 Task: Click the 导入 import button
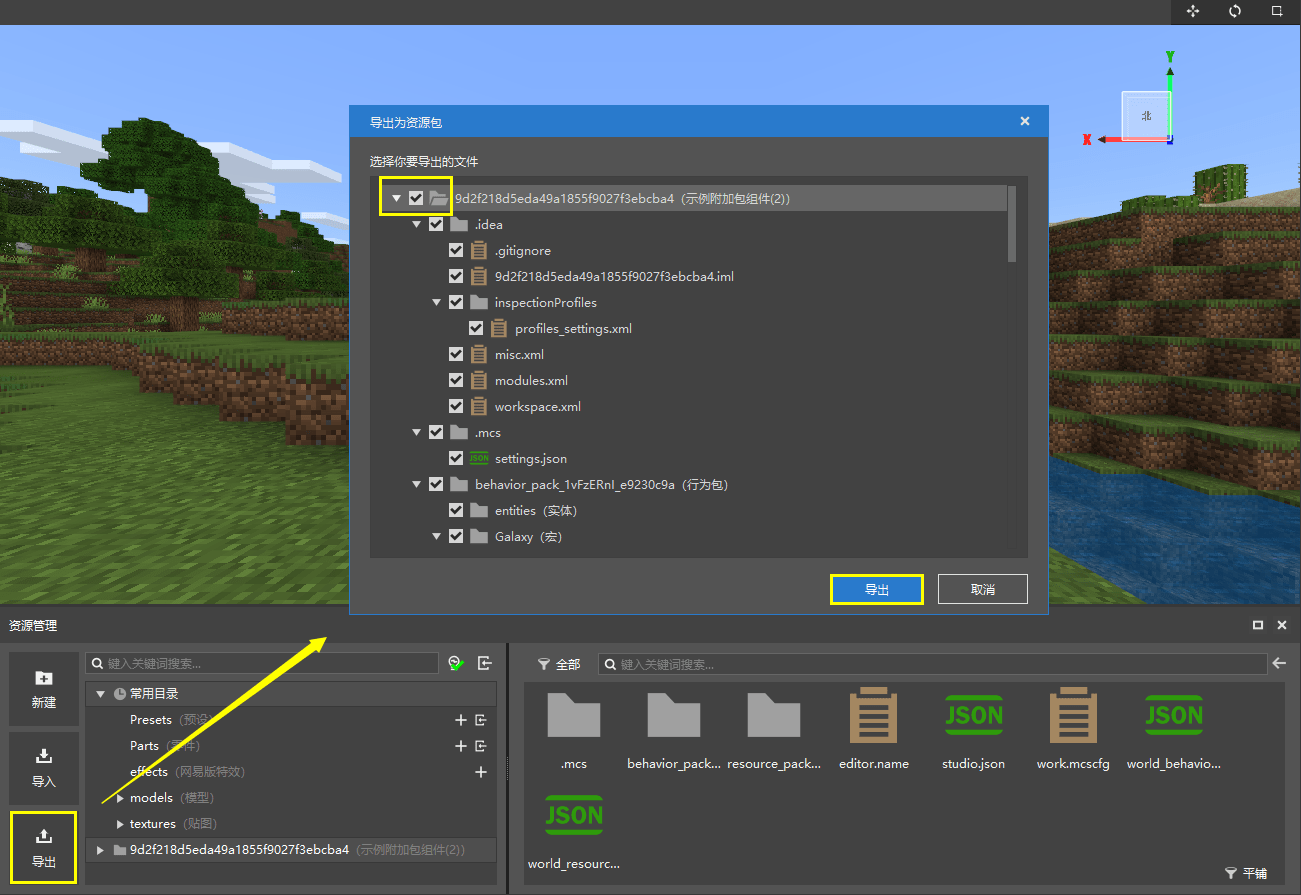[44, 768]
